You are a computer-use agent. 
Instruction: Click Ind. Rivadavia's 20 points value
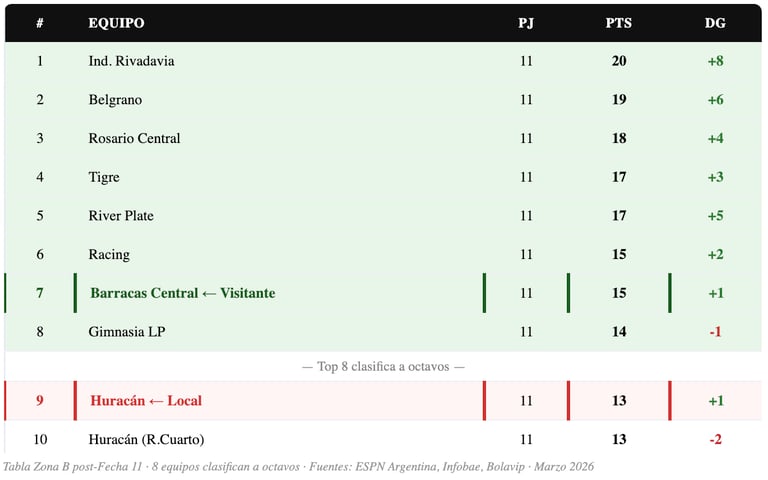[x=619, y=61]
